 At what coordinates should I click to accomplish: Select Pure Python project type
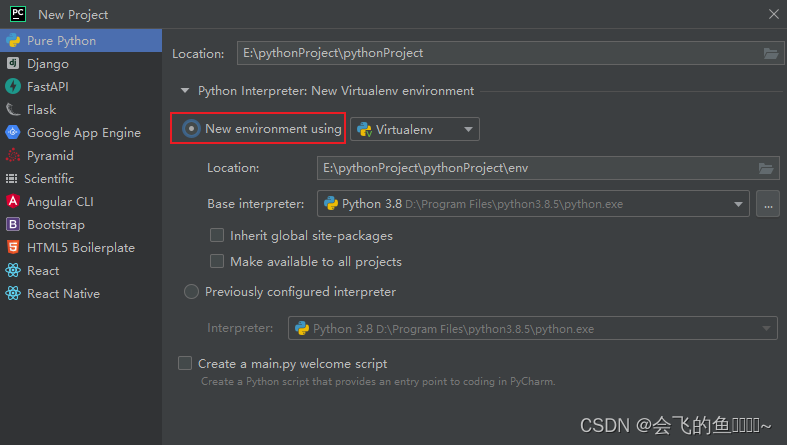pyautogui.click(x=81, y=41)
